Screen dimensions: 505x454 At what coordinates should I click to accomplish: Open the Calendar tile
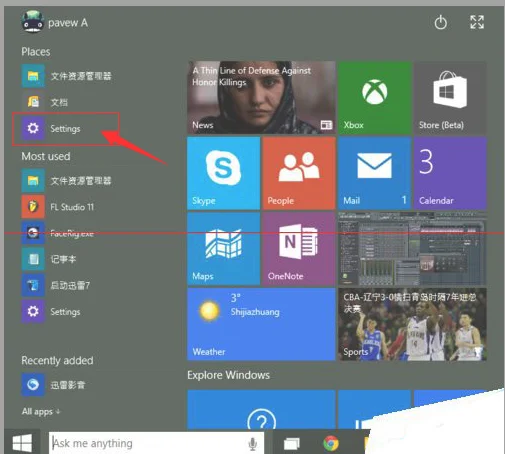click(450, 173)
